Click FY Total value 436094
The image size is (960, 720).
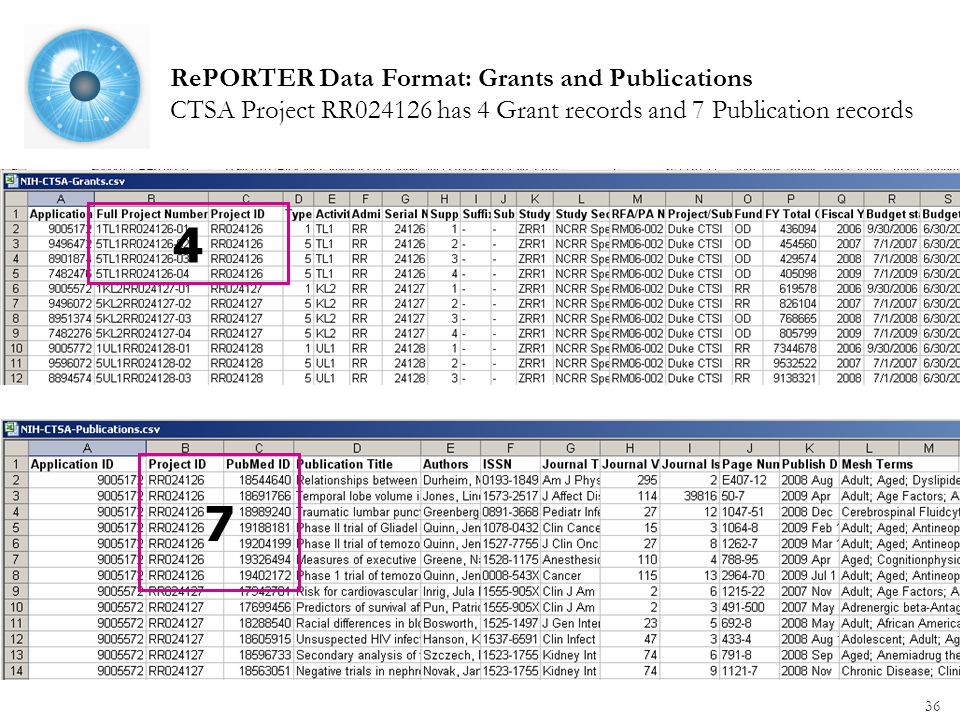(790, 229)
